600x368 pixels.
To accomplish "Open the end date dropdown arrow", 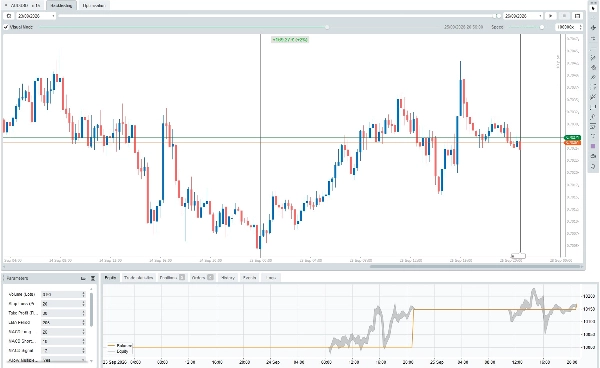I will tap(540, 16).
